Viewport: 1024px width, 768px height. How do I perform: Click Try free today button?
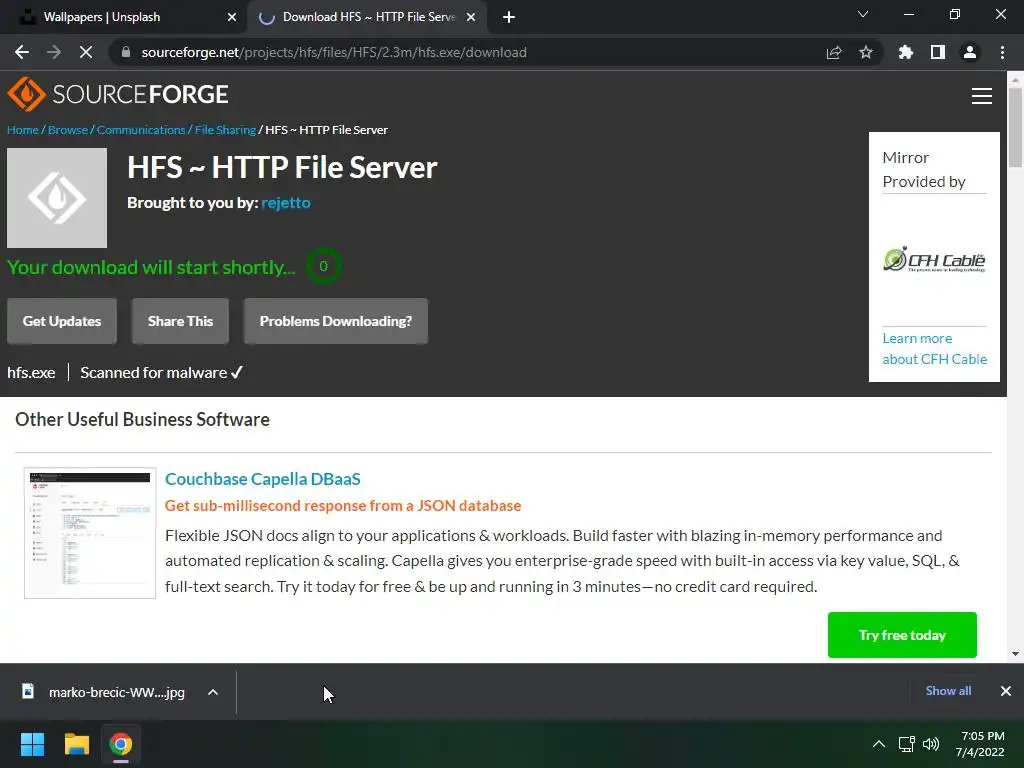(x=902, y=635)
